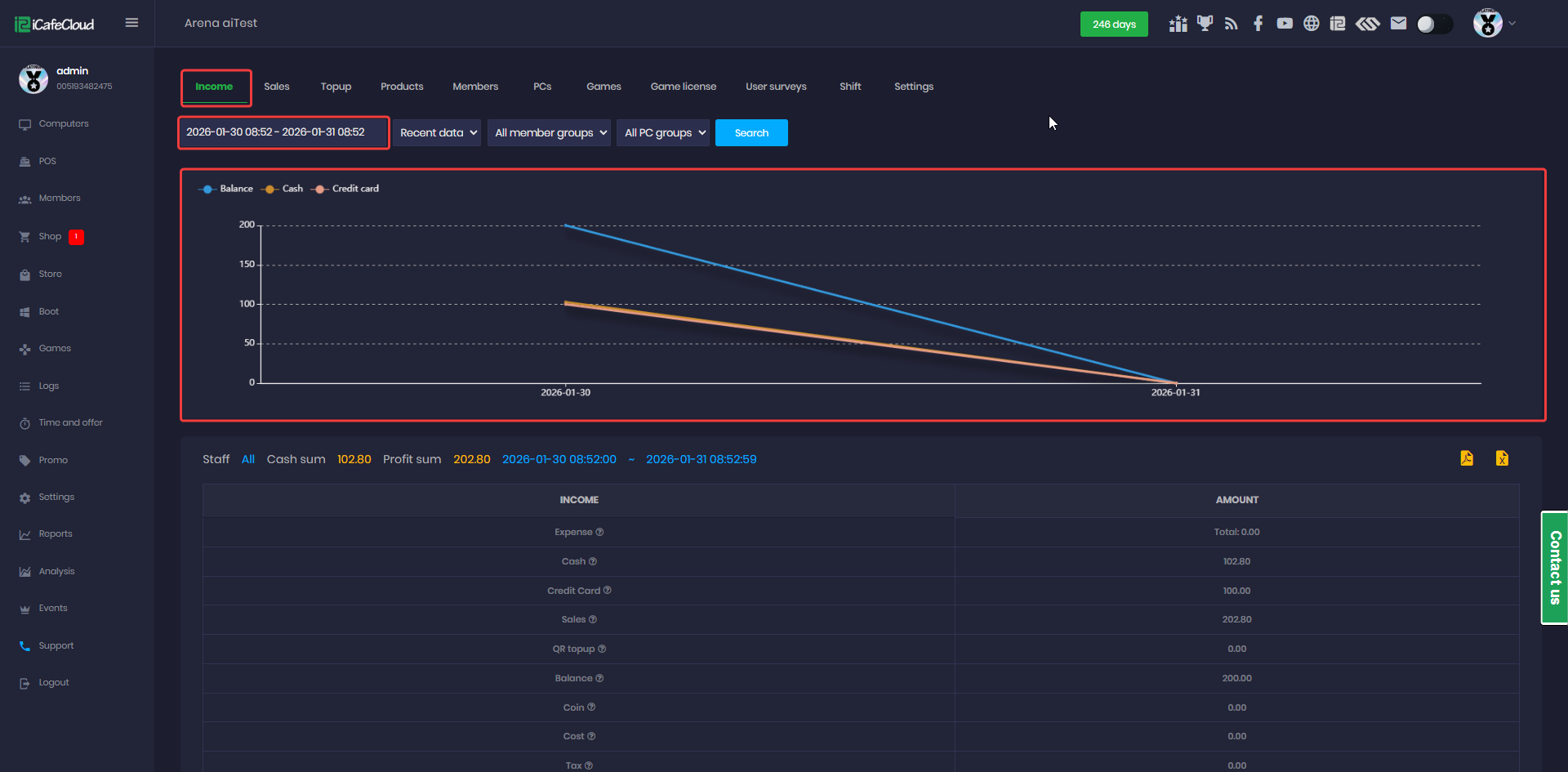Toggle the dark mode switch
Screen dimensions: 1568x772
(1434, 25)
